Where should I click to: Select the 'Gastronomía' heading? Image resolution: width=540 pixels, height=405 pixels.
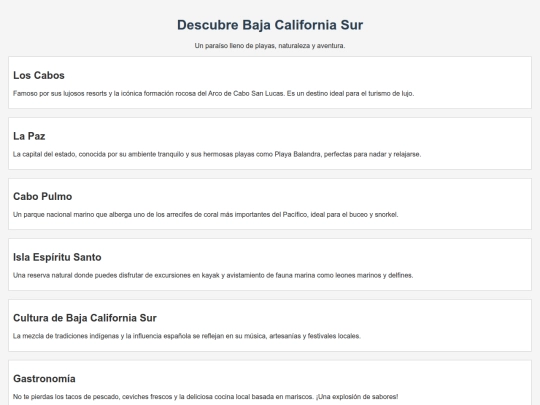[x=44, y=378]
